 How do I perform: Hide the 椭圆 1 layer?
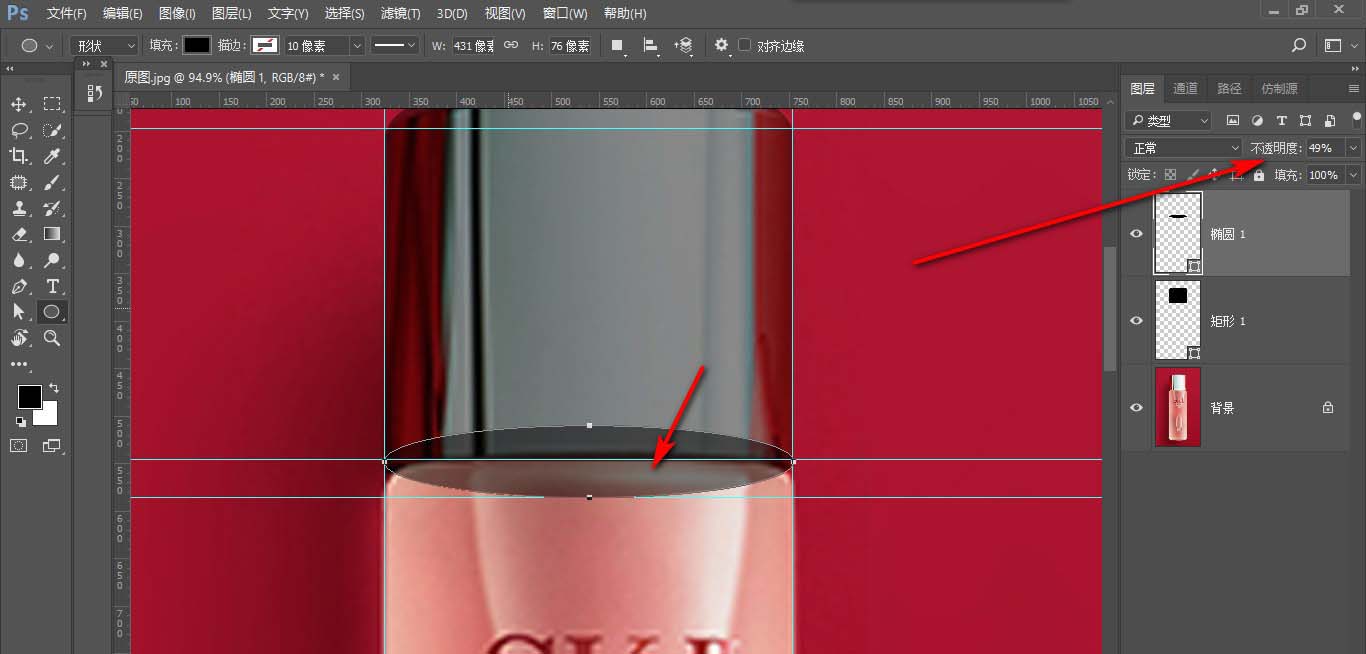tap(1136, 233)
